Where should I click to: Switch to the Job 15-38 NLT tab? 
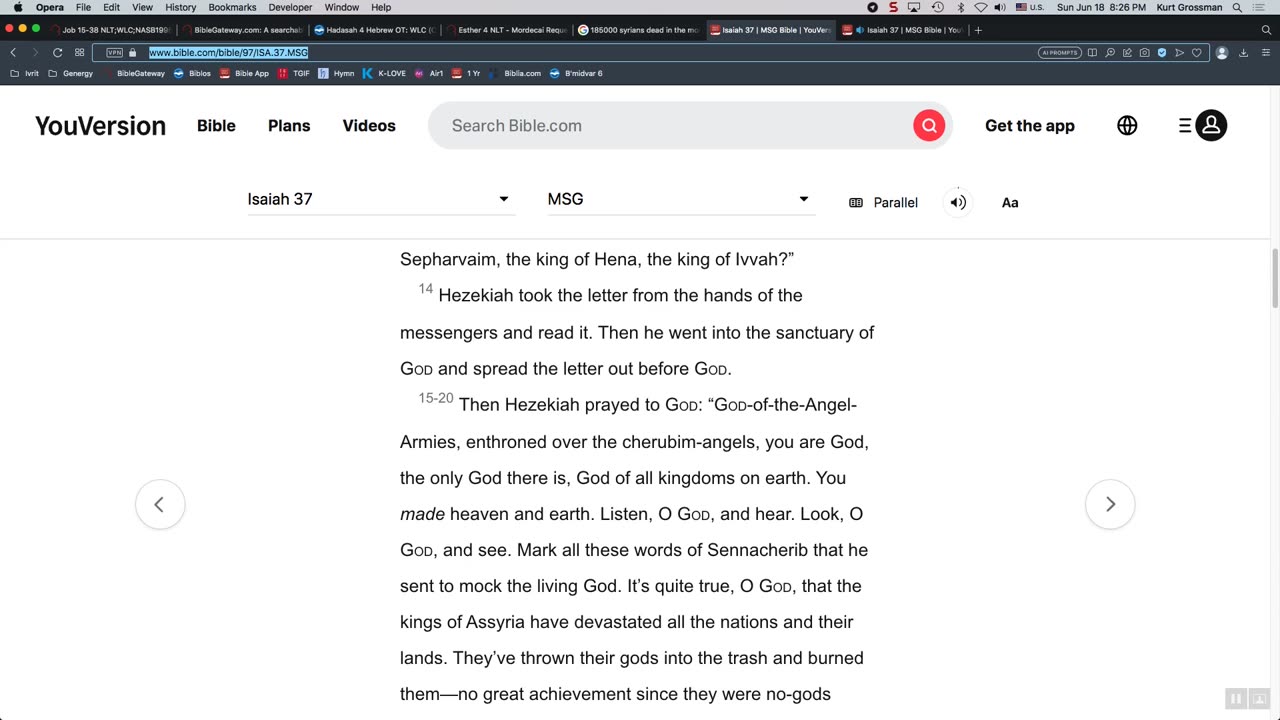point(112,30)
